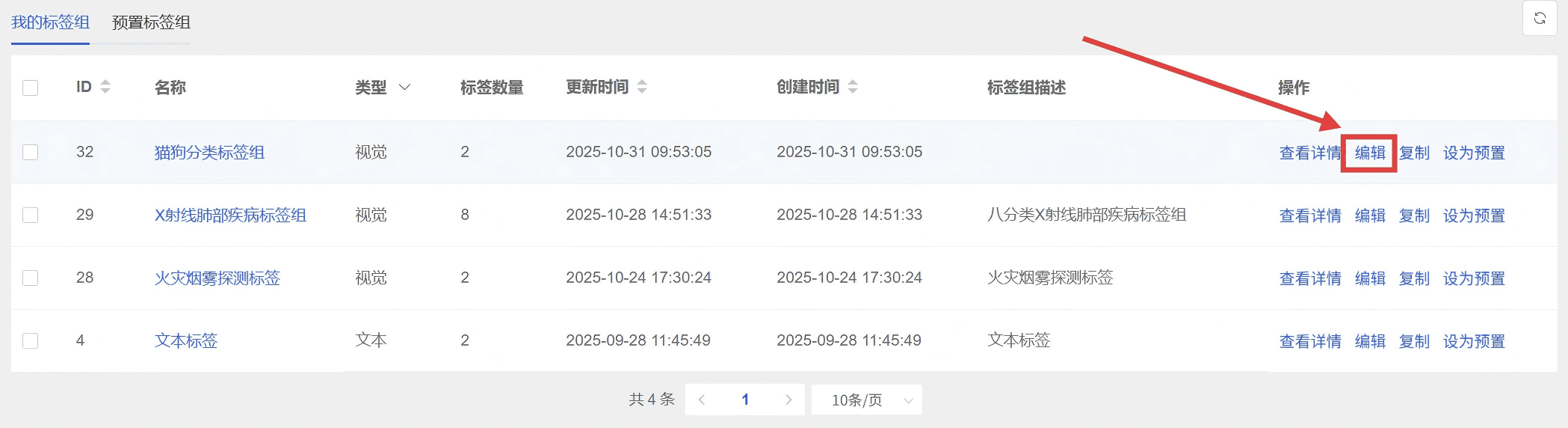The height and width of the screenshot is (428, 1568).
Task: Sort the table by ID column
Action: tap(105, 87)
